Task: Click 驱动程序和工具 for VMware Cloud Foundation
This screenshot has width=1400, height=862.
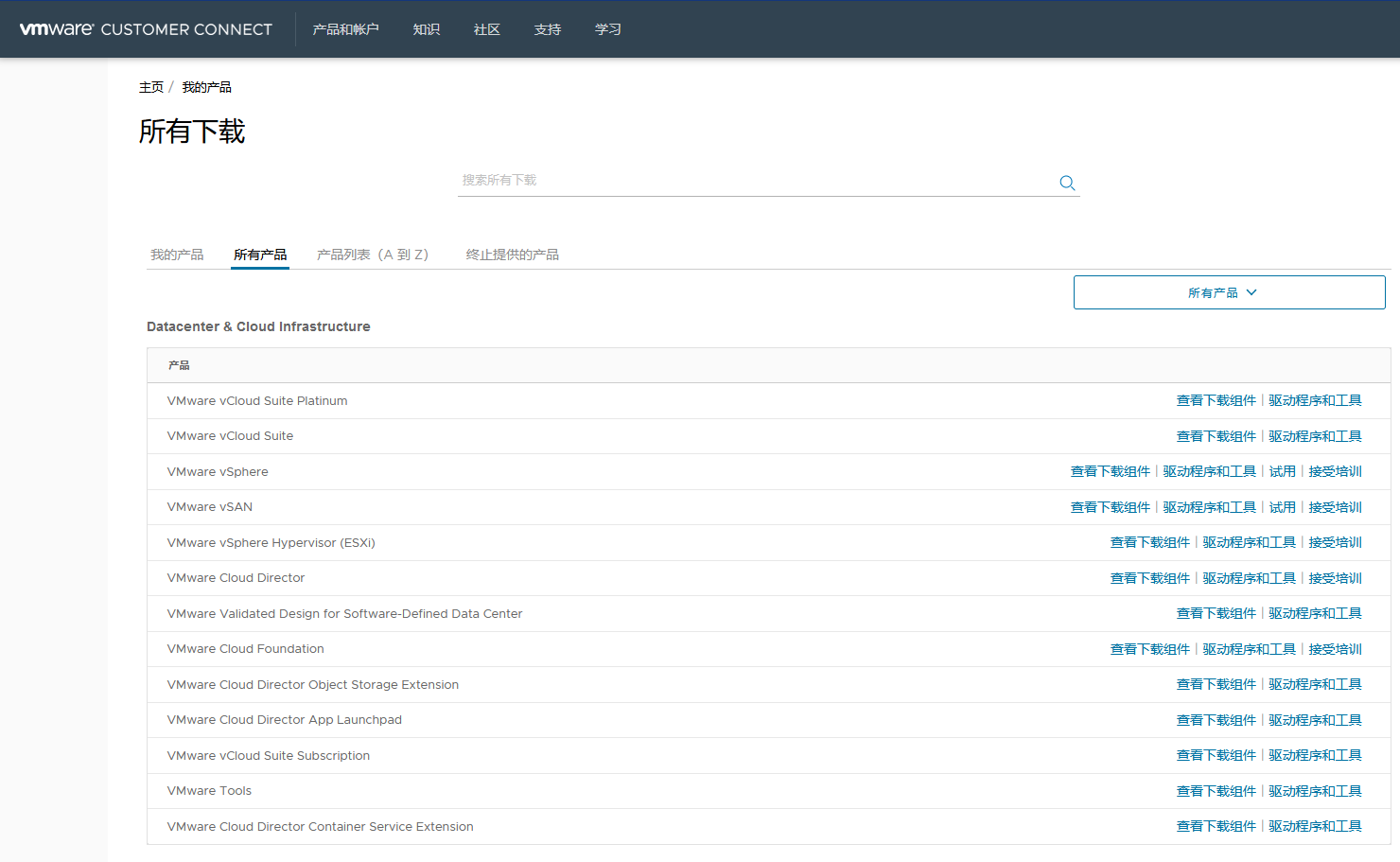Action: 1249,649
